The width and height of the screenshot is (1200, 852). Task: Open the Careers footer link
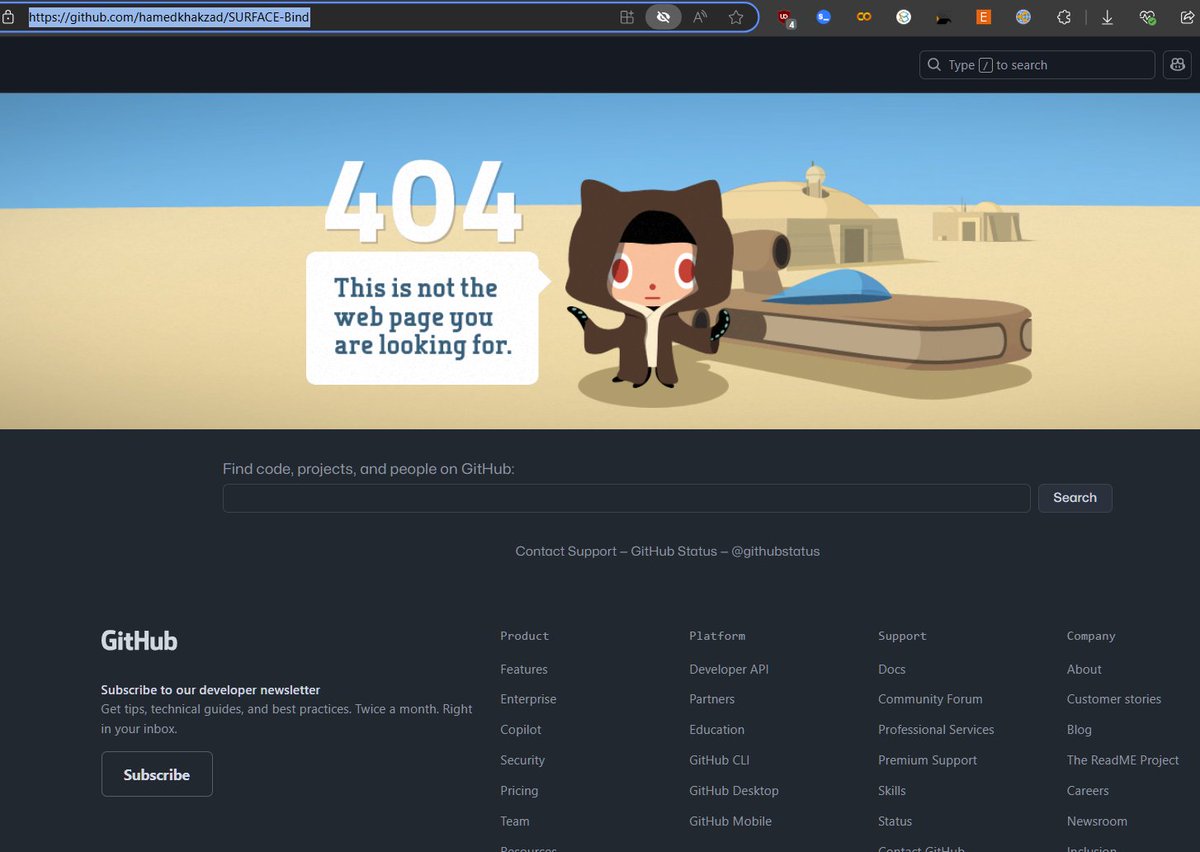[x=1088, y=790]
